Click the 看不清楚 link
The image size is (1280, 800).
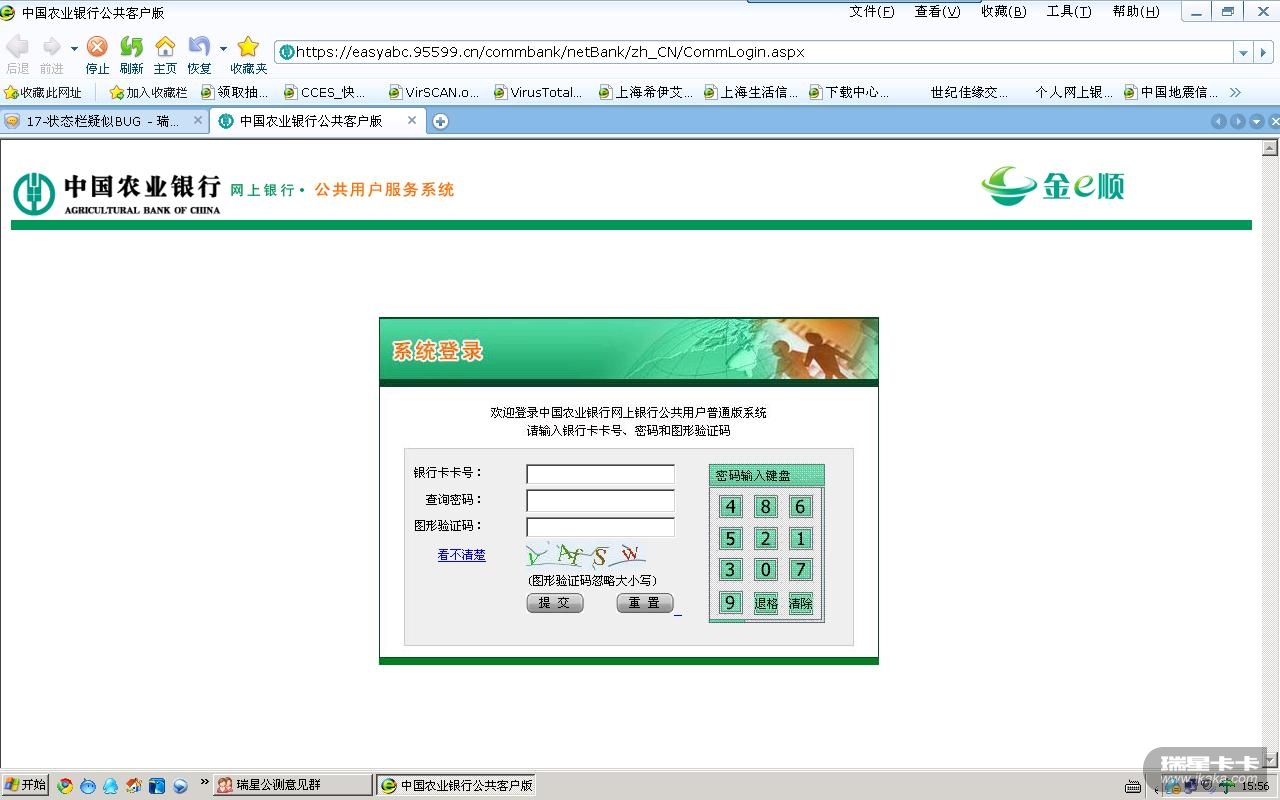(461, 555)
